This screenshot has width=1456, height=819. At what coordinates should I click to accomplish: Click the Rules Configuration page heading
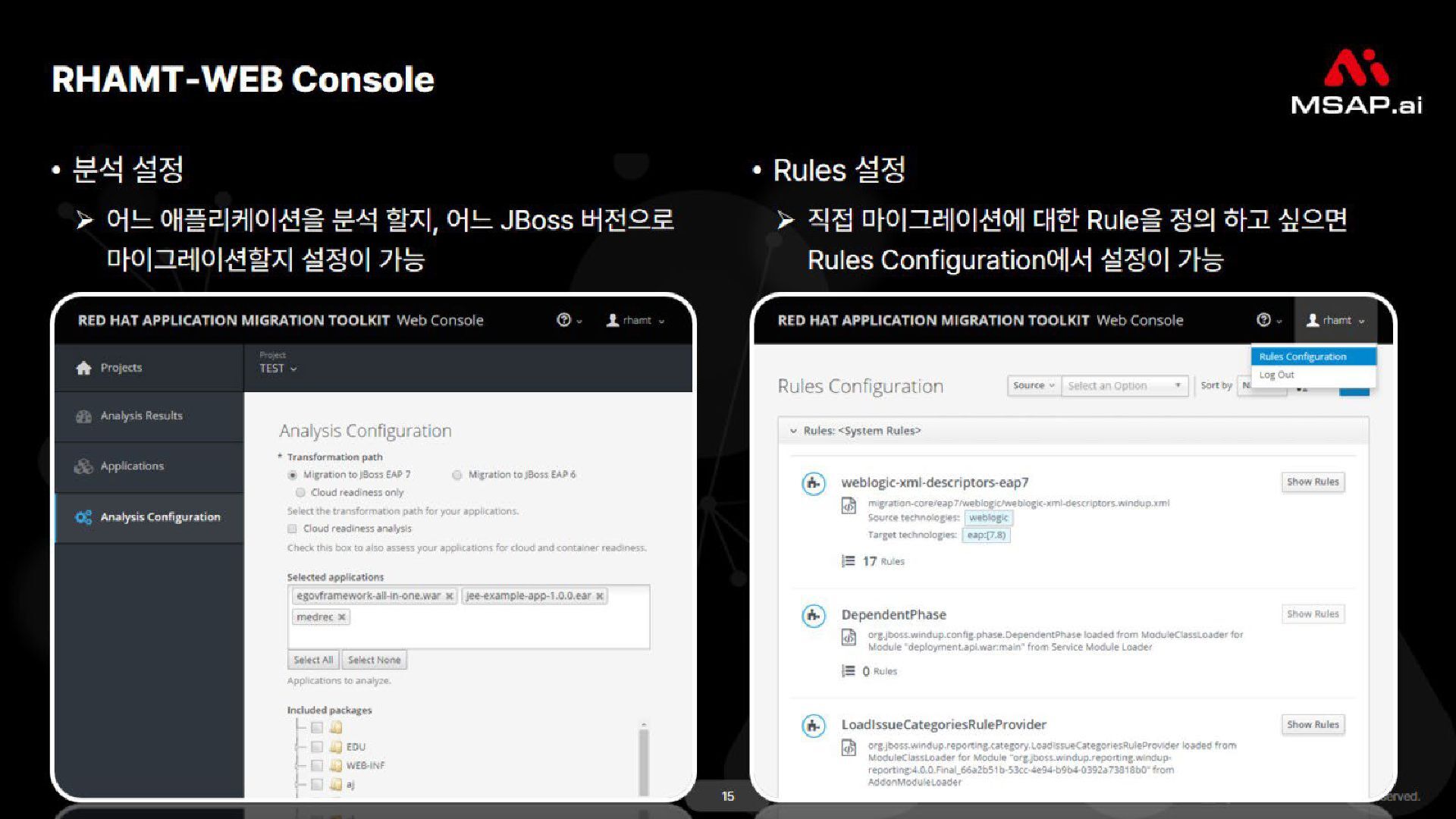[x=861, y=386]
